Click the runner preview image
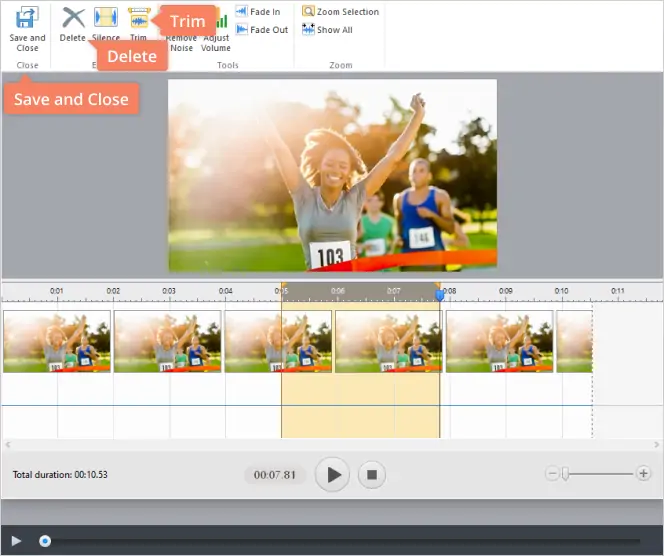This screenshot has width=664, height=556. (x=332, y=175)
